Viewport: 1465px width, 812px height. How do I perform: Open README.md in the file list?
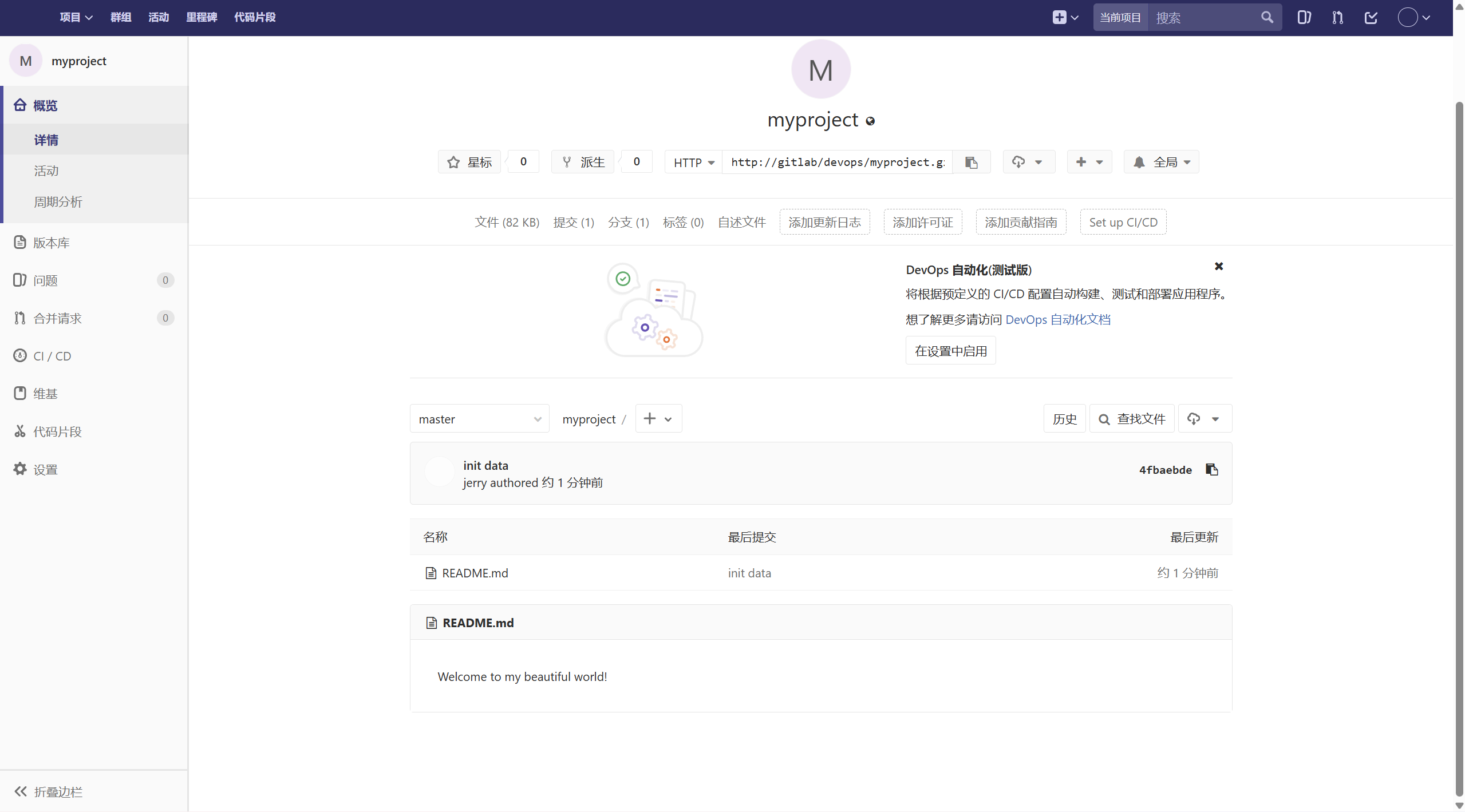(475, 573)
